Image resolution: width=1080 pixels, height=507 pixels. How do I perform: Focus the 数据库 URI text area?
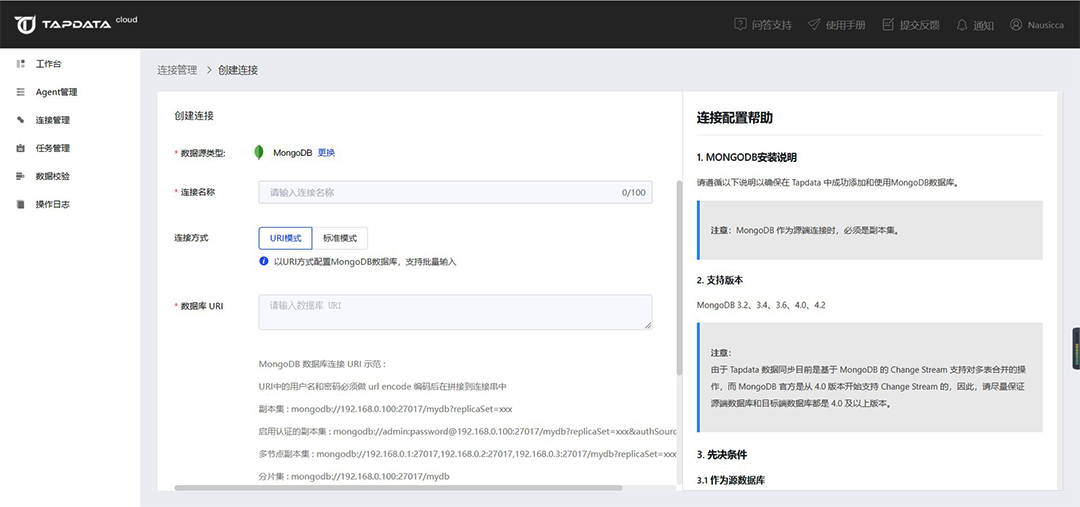point(455,312)
